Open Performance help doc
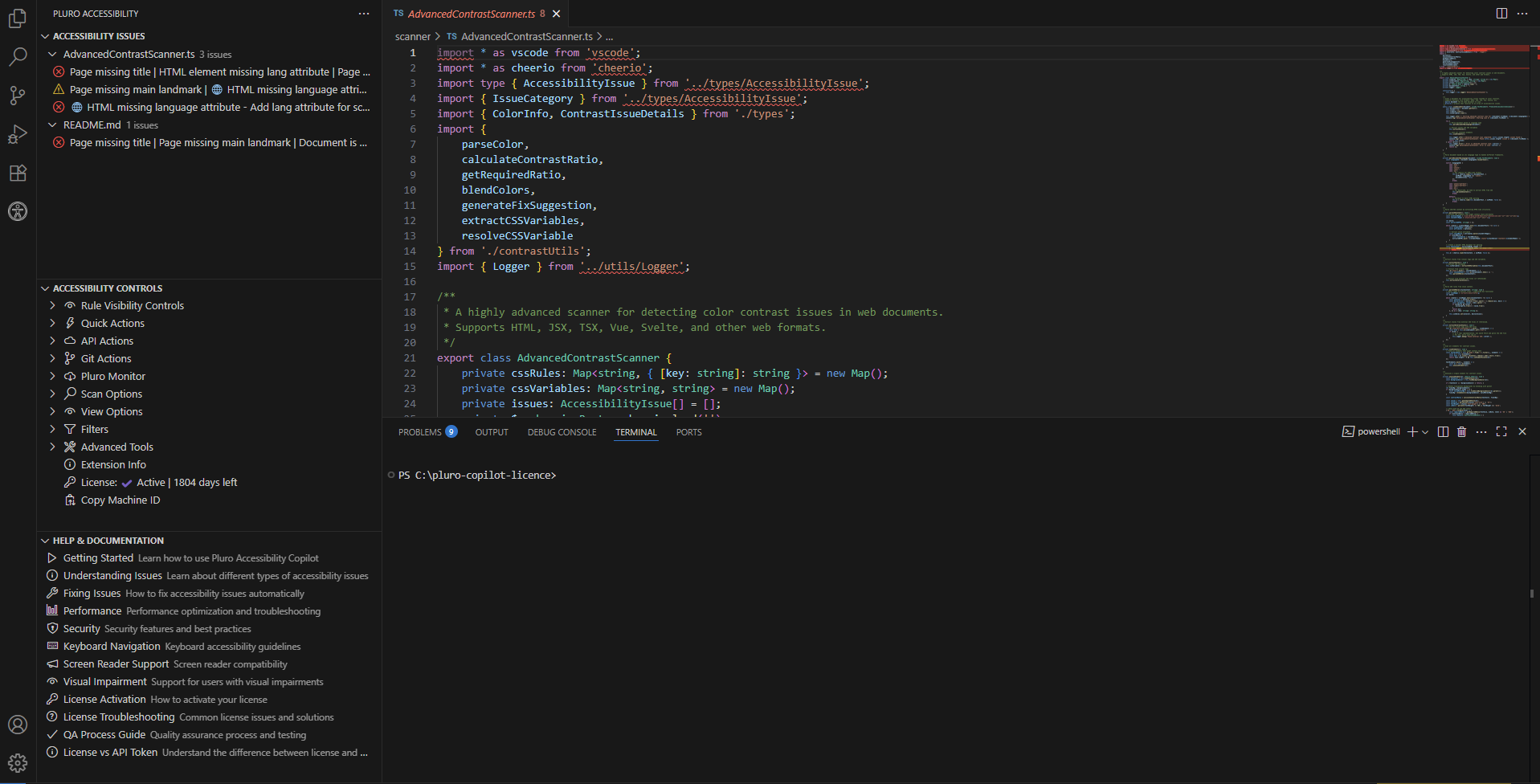Viewport: 1540px width, 784px height. click(209, 611)
